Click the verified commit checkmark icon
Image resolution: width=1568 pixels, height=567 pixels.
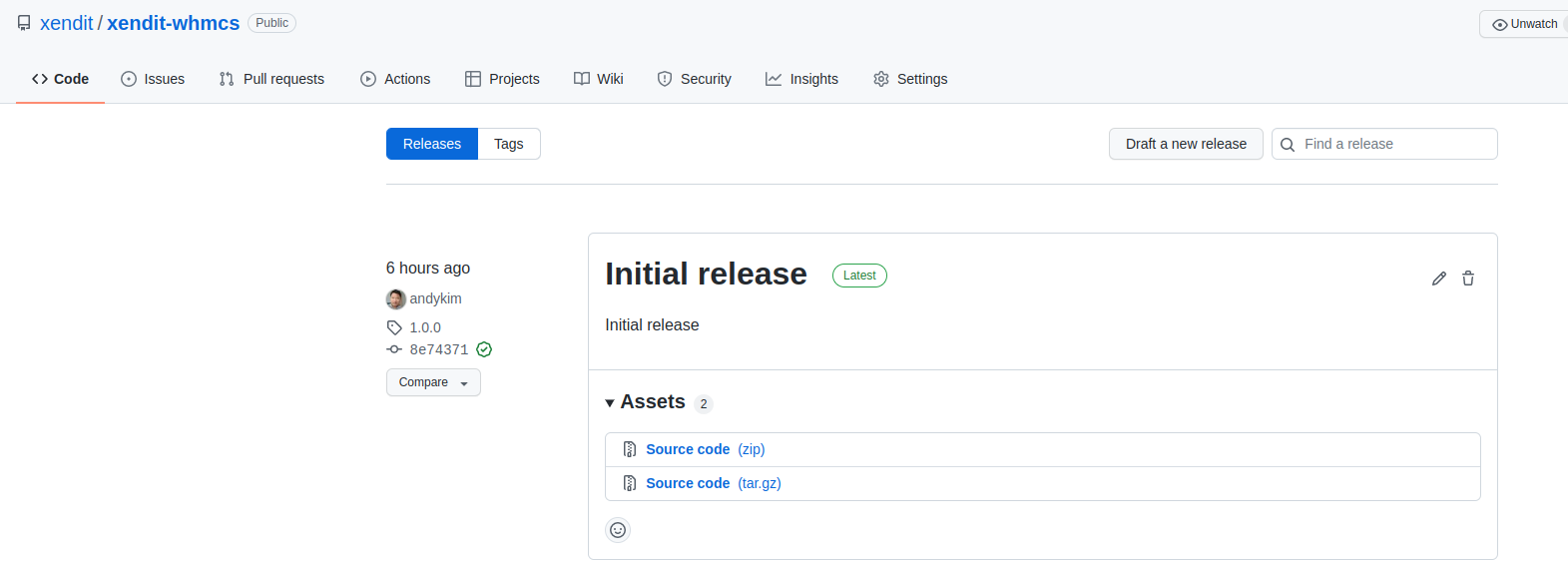click(484, 349)
